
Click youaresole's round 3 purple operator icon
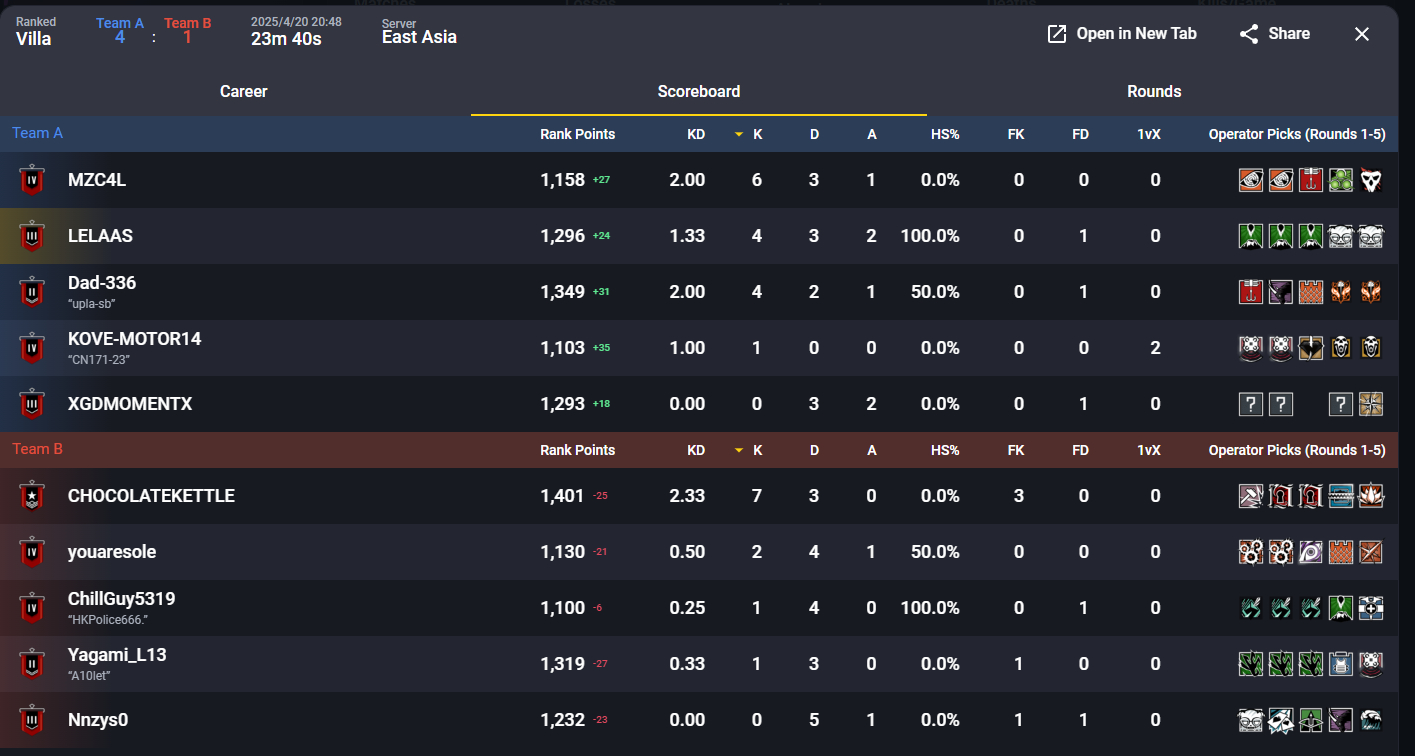point(1311,552)
